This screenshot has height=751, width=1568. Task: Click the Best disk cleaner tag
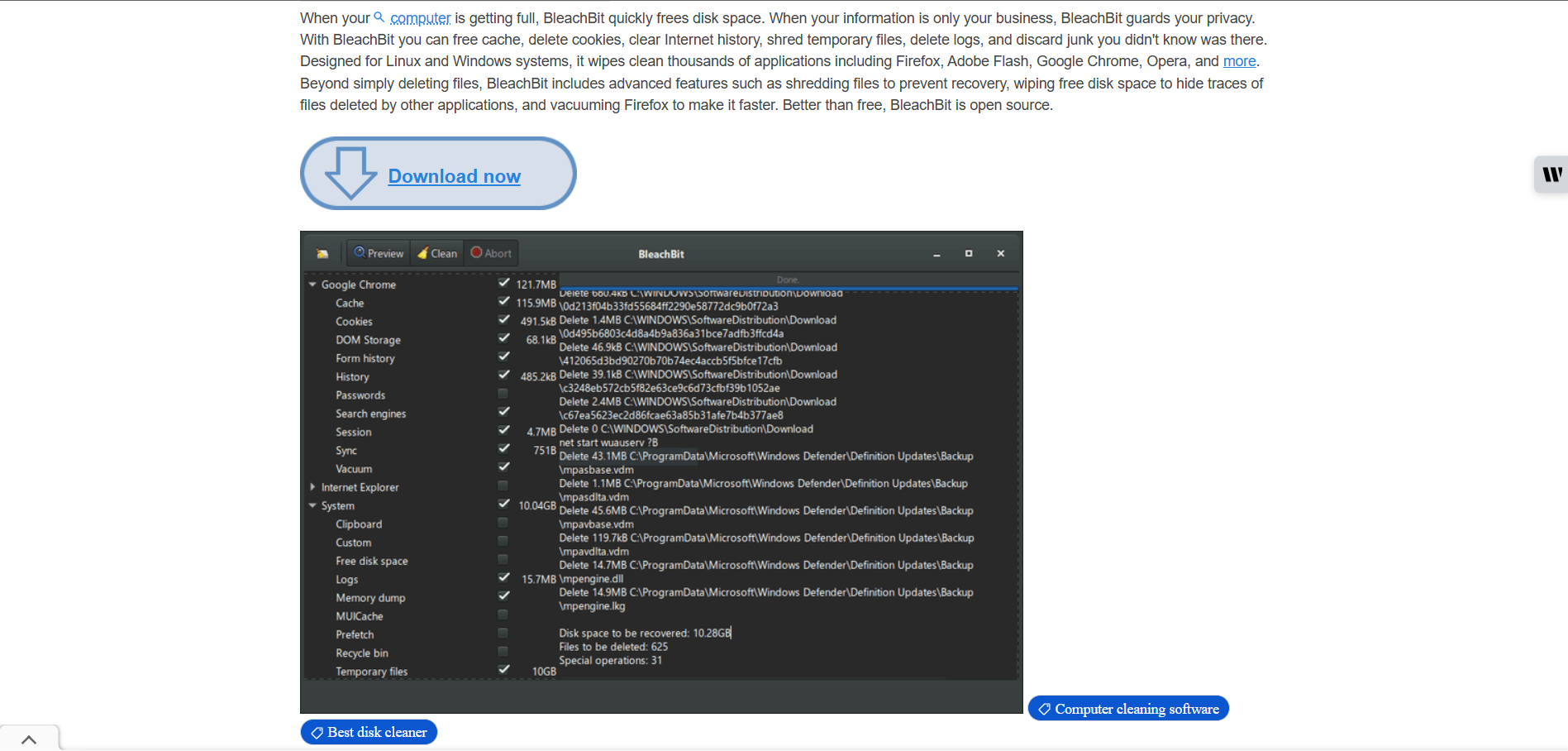point(369,732)
